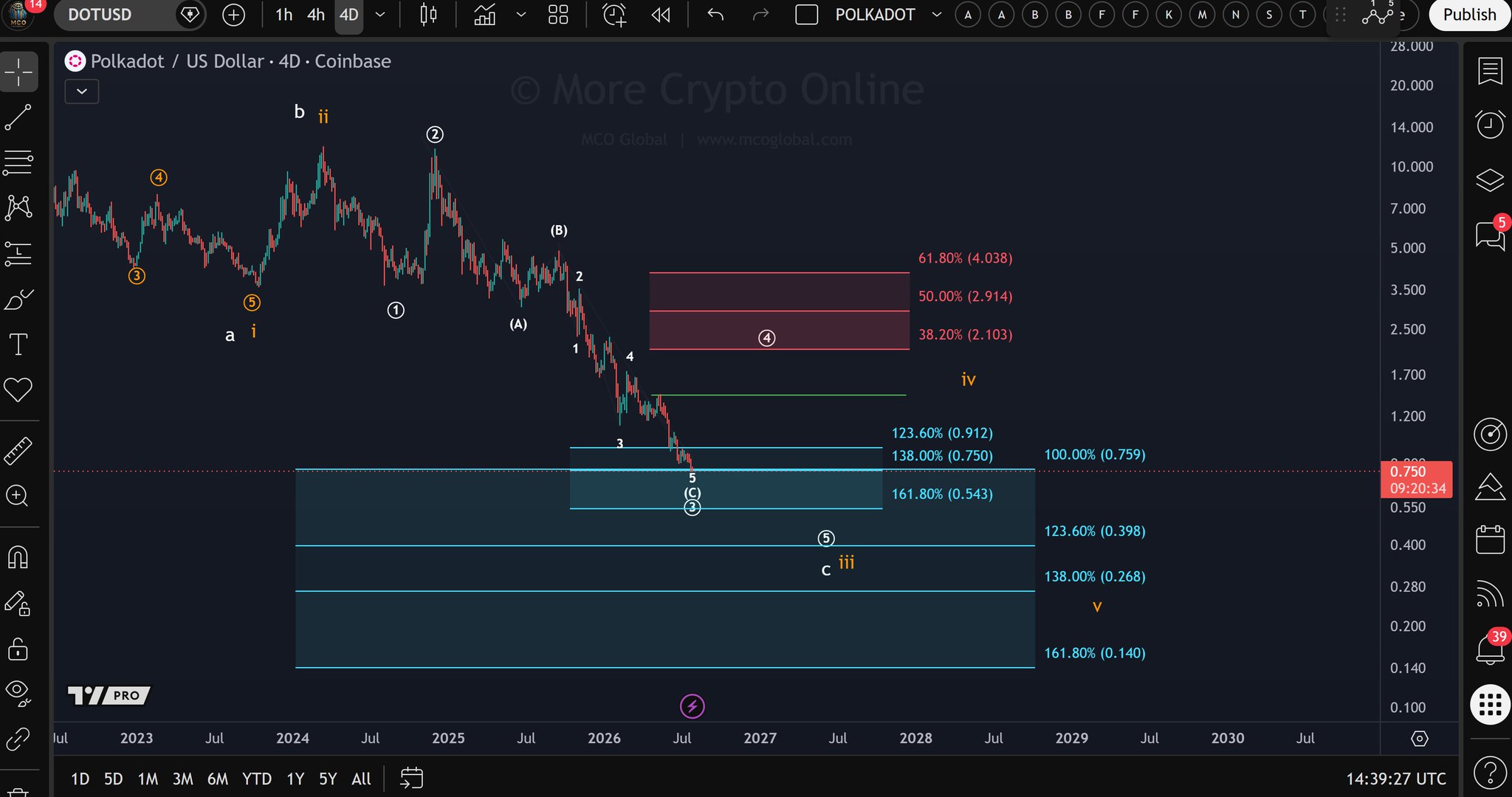Activate the zoom in tool
The height and width of the screenshot is (797, 1512).
(x=18, y=495)
